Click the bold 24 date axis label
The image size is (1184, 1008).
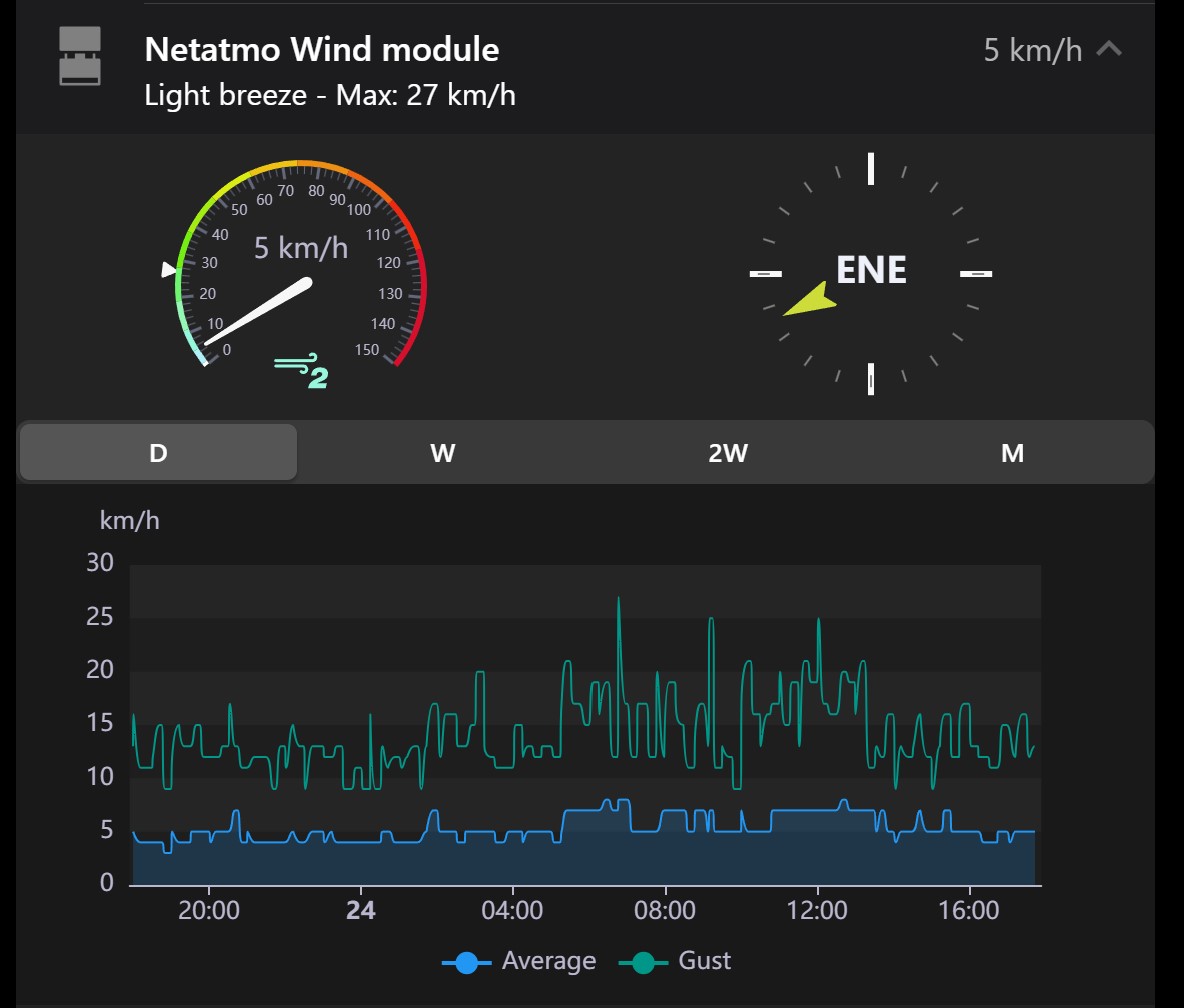(361, 910)
